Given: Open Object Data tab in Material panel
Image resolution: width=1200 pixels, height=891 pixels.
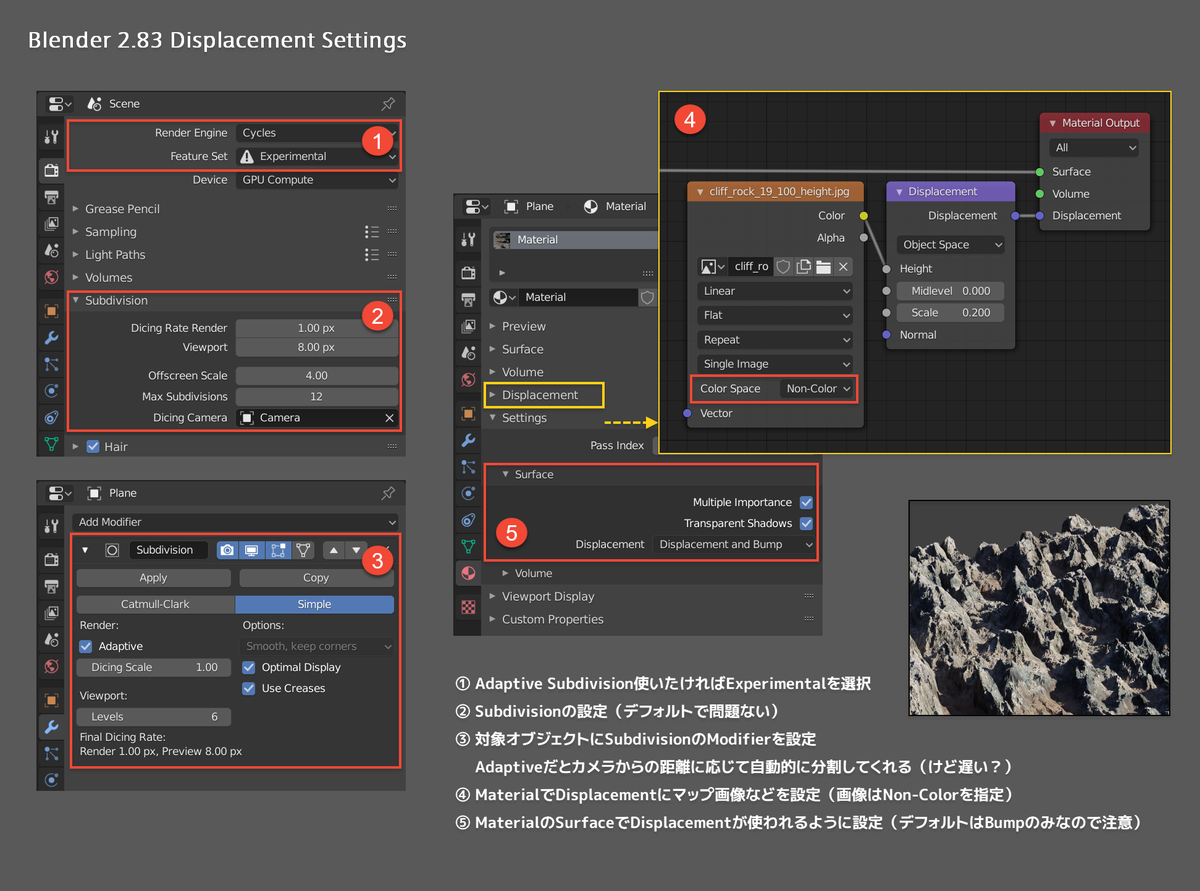Looking at the screenshot, I should tap(467, 545).
